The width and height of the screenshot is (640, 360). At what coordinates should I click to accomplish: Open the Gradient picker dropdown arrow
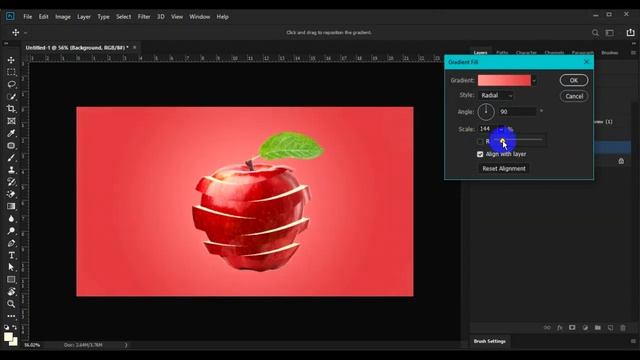534,80
